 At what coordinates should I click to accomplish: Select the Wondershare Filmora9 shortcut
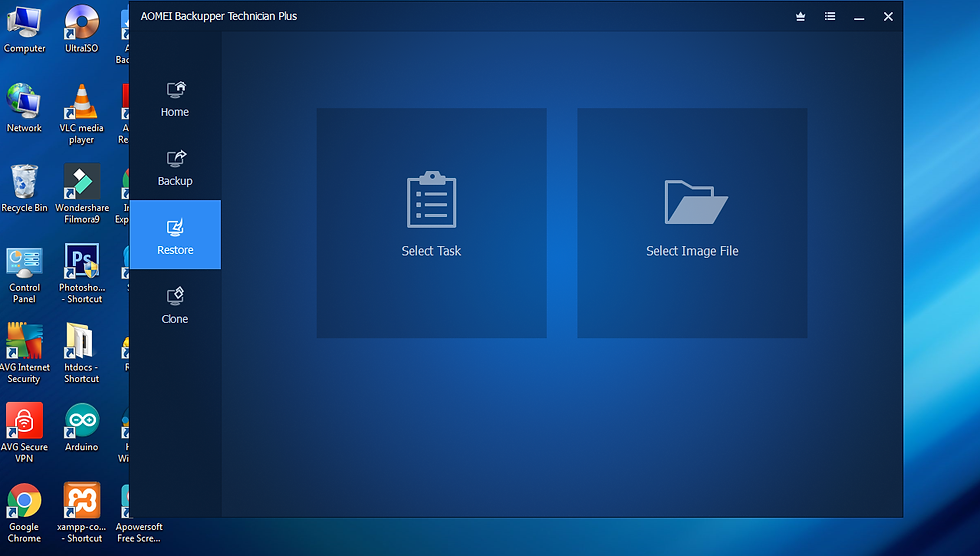[82, 194]
